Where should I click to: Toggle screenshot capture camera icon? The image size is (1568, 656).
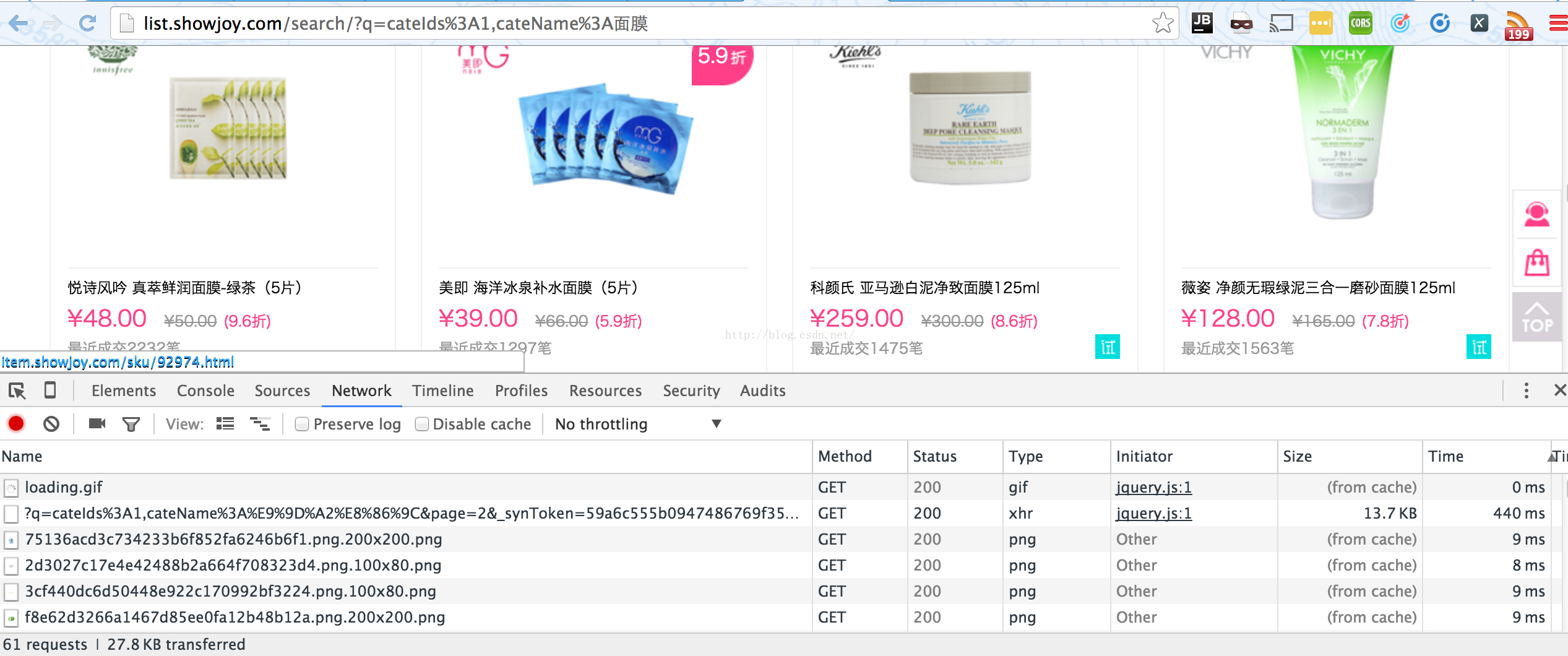97,424
